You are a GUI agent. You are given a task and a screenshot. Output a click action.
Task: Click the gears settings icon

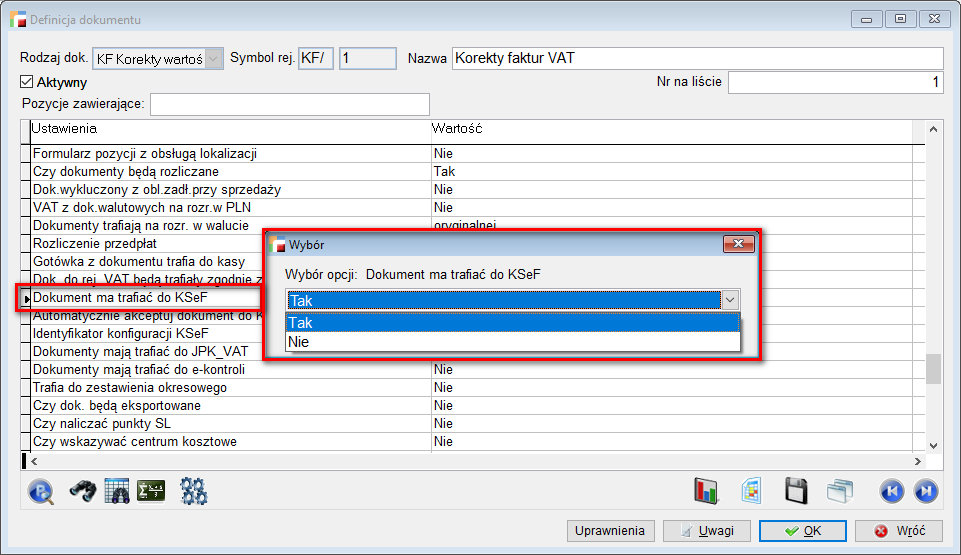point(193,491)
